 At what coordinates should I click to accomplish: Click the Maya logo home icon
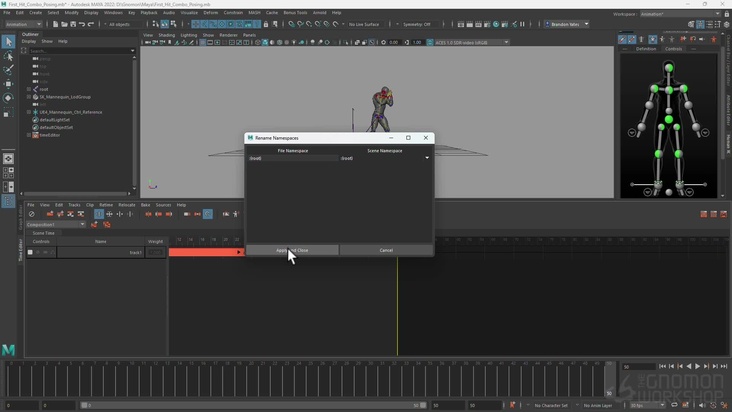(8, 350)
